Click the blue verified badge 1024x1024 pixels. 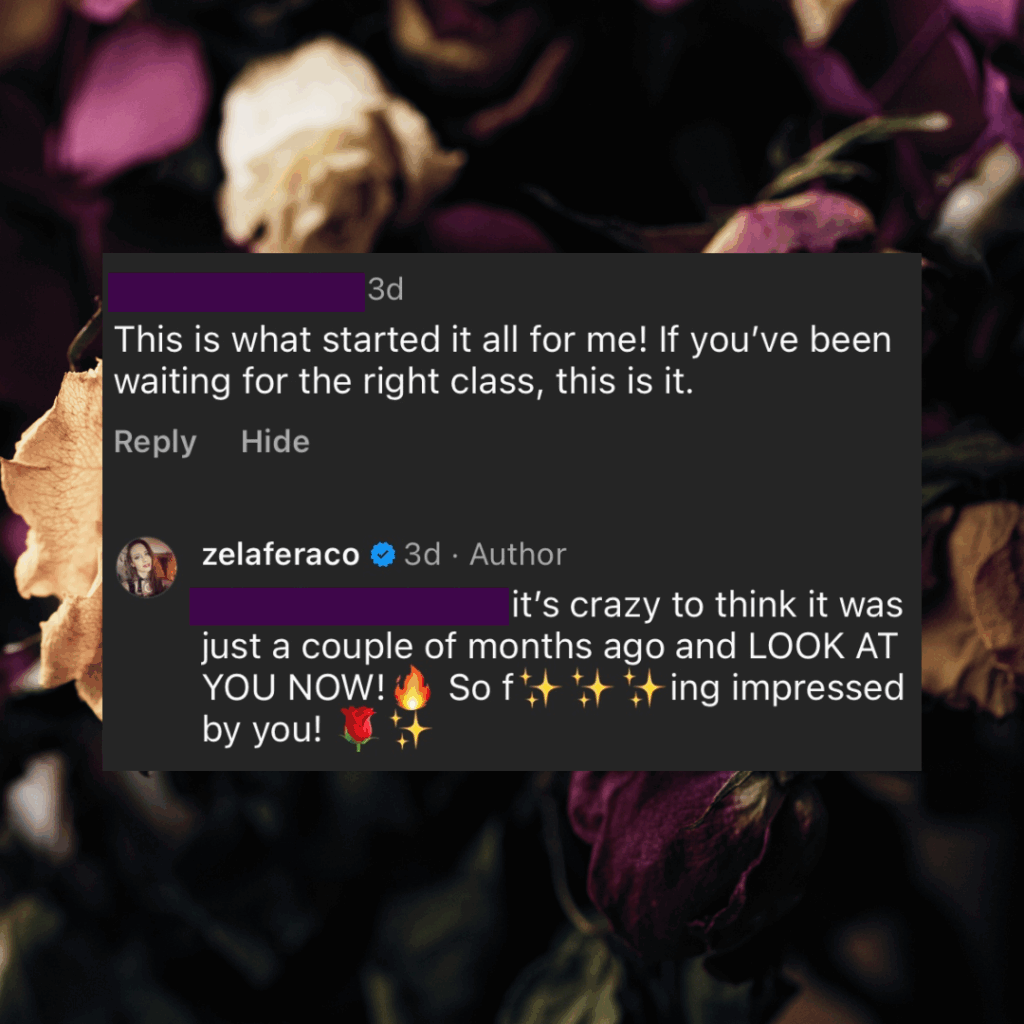(x=383, y=554)
